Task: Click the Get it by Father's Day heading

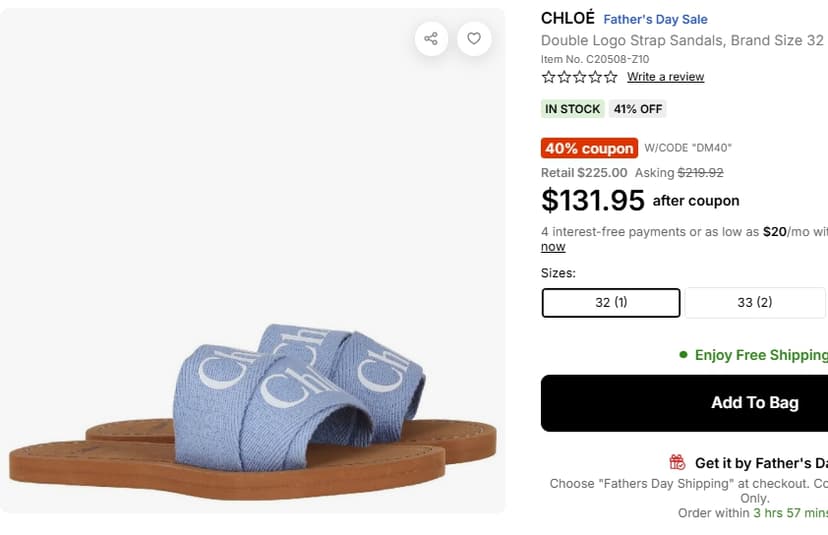Action: [x=761, y=463]
